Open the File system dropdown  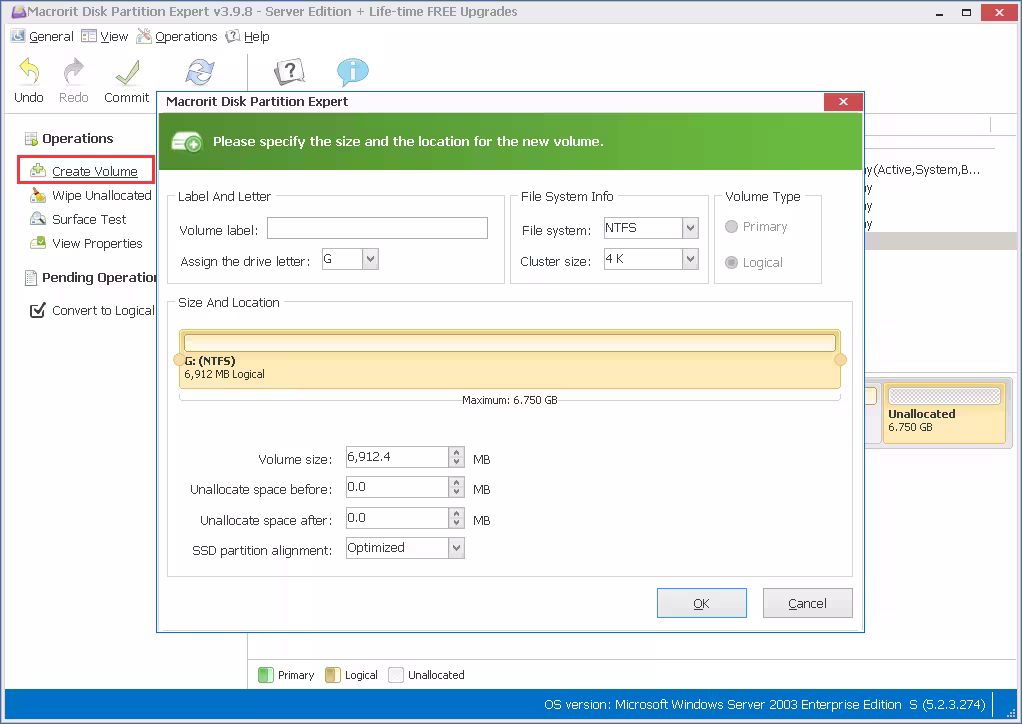coord(690,228)
